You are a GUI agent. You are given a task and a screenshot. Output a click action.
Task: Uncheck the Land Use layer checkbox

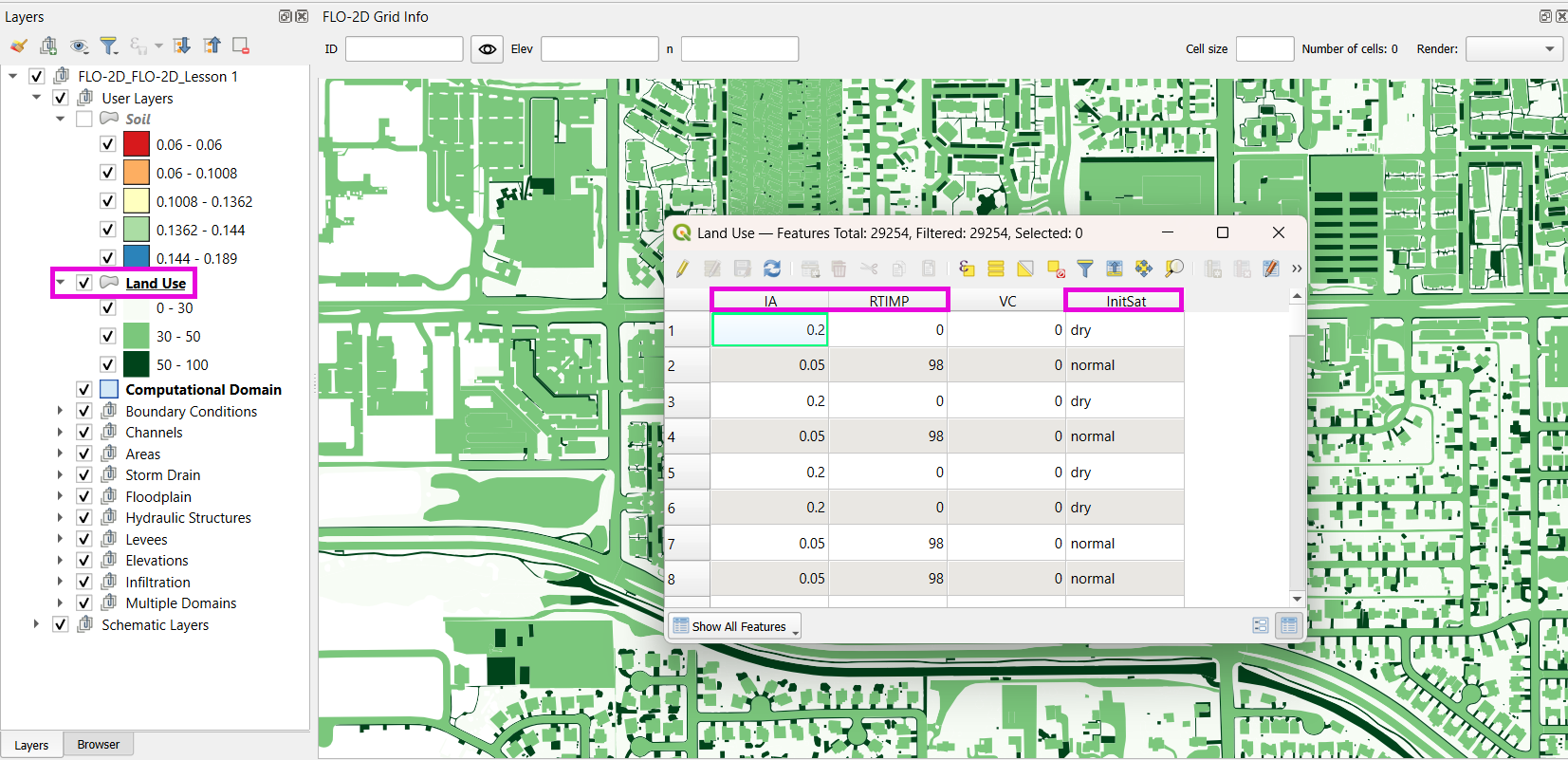(x=84, y=283)
